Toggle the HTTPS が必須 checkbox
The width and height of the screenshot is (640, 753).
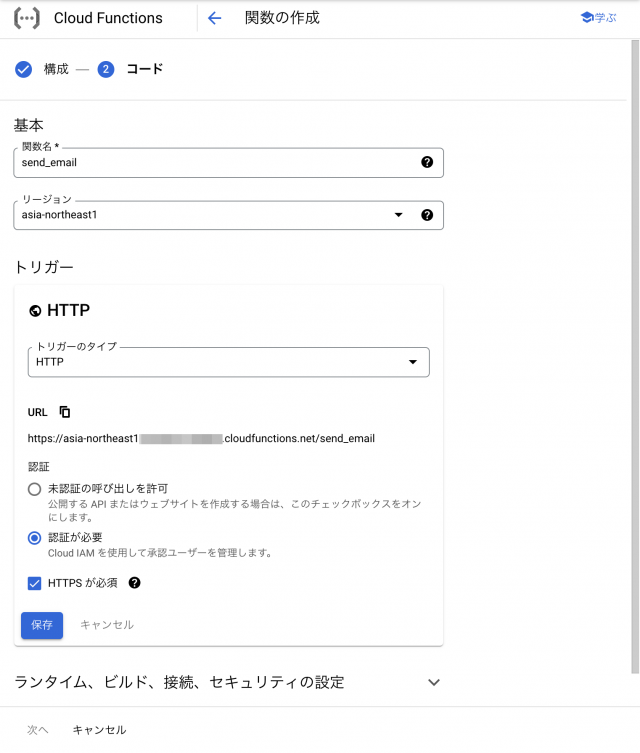(x=35, y=583)
